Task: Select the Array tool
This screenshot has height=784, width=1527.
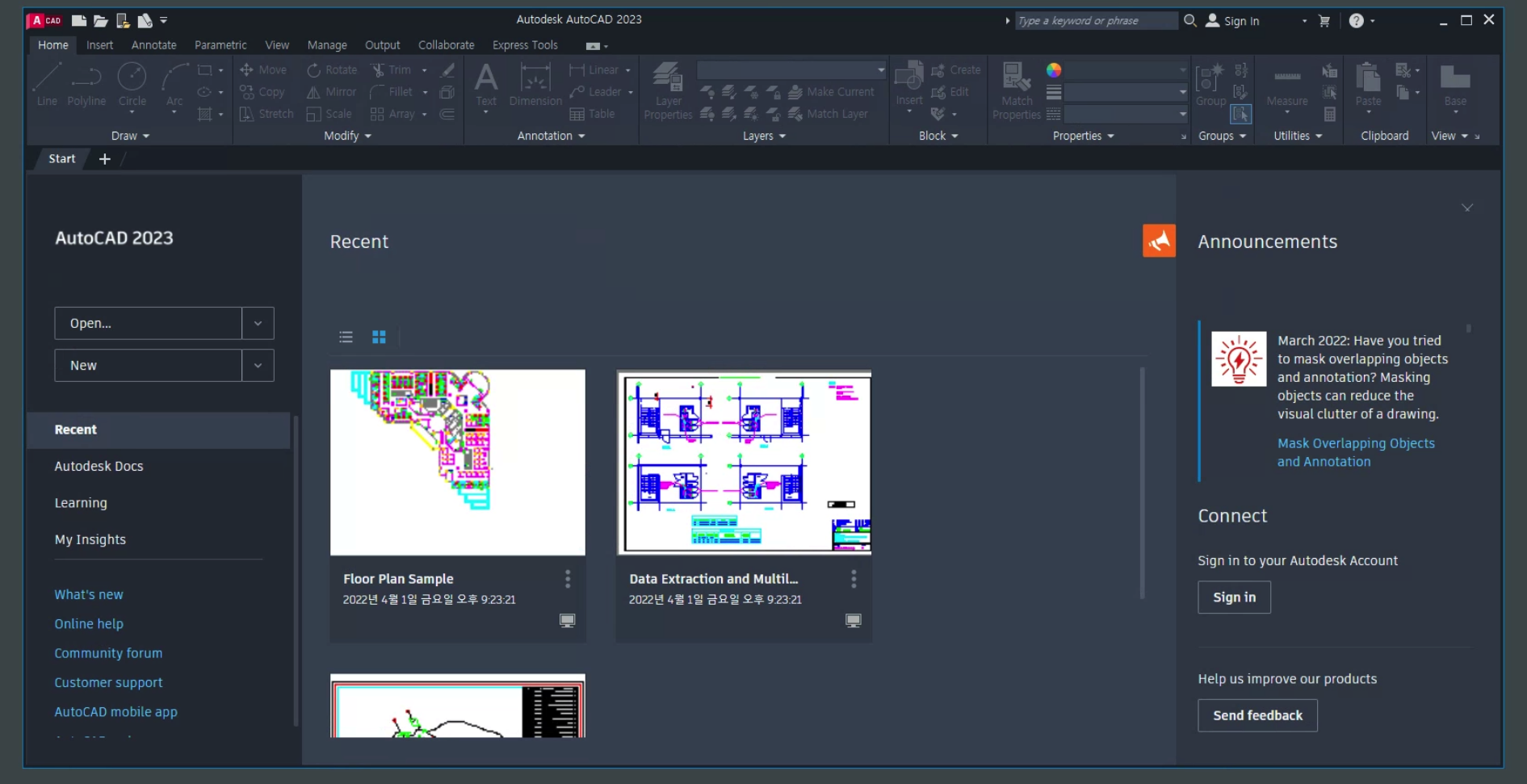Action: point(392,114)
